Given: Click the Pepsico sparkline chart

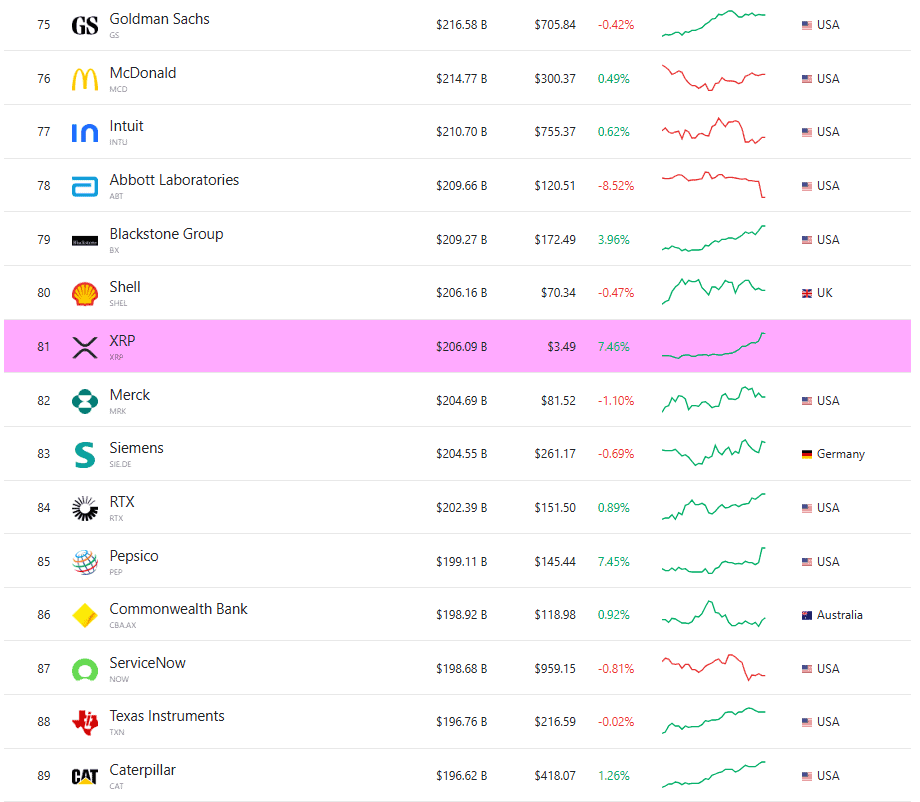Looking at the screenshot, I should (713, 561).
